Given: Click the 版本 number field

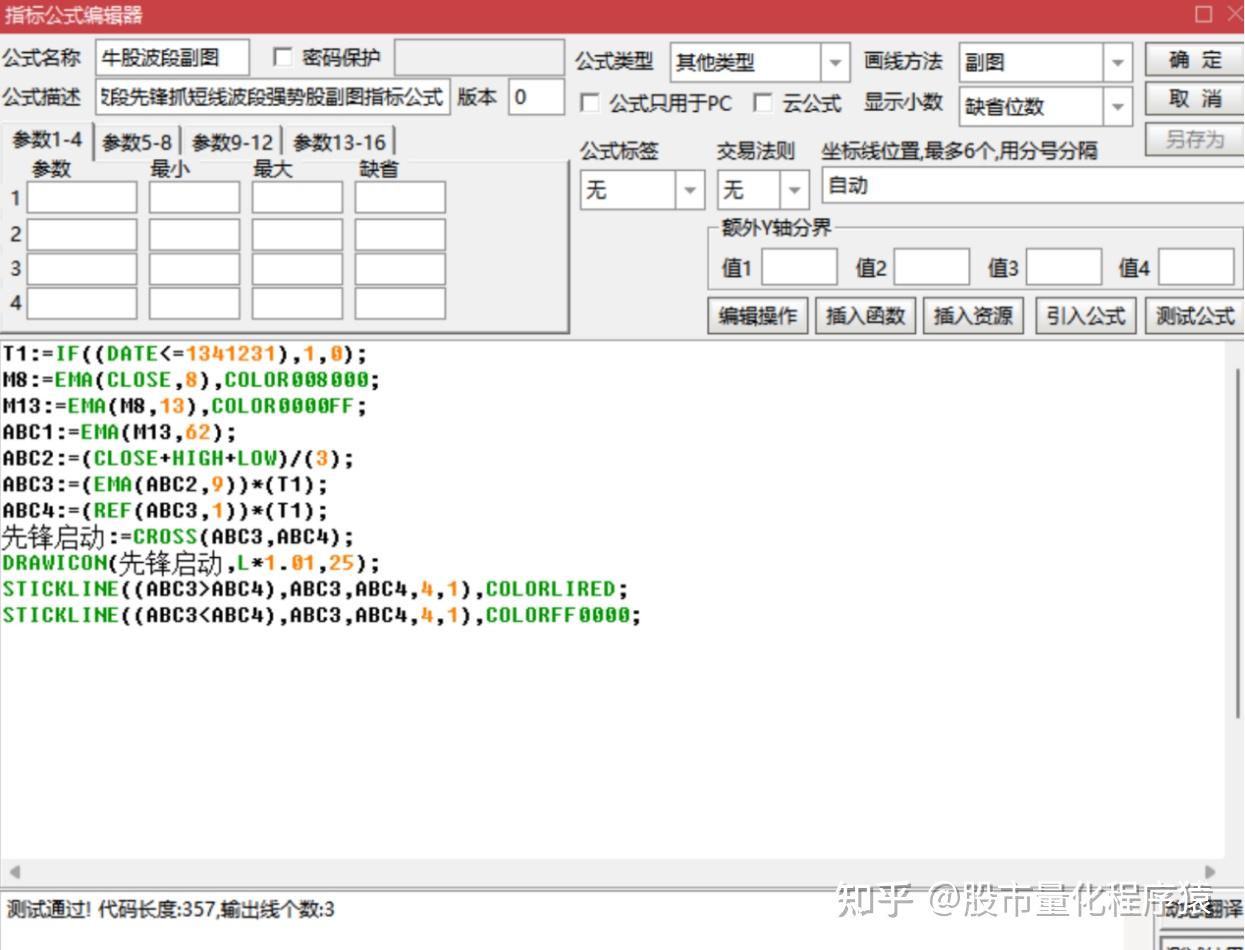Looking at the screenshot, I should click(536, 98).
